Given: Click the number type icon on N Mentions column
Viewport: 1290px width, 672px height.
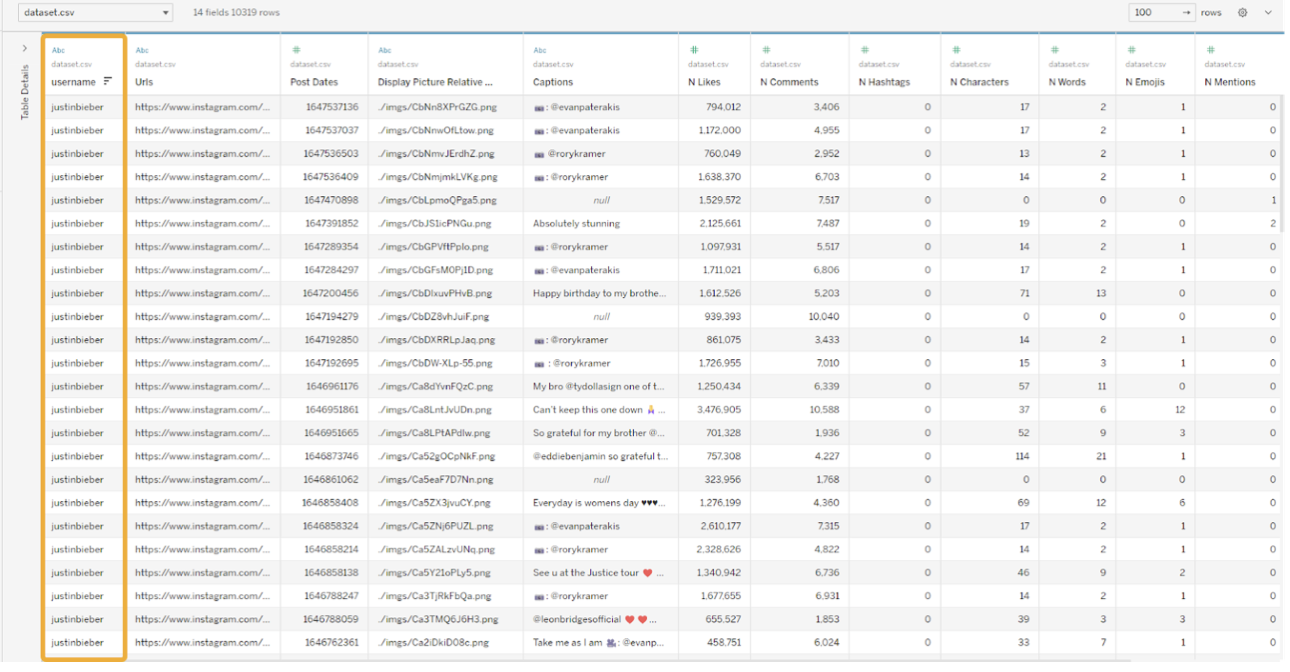Looking at the screenshot, I should 1210,50.
